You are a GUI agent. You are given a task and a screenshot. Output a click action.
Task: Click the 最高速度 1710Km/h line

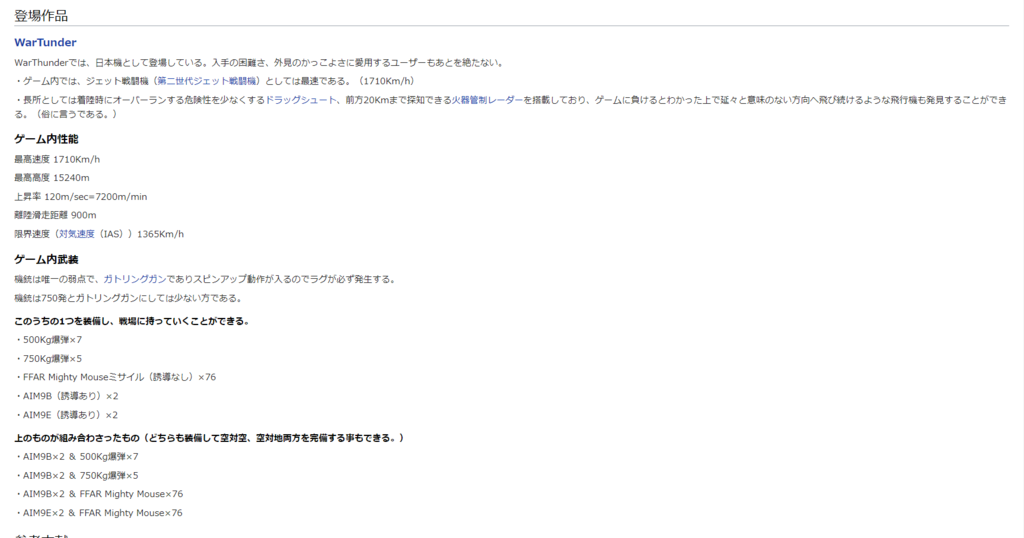pyautogui.click(x=57, y=159)
